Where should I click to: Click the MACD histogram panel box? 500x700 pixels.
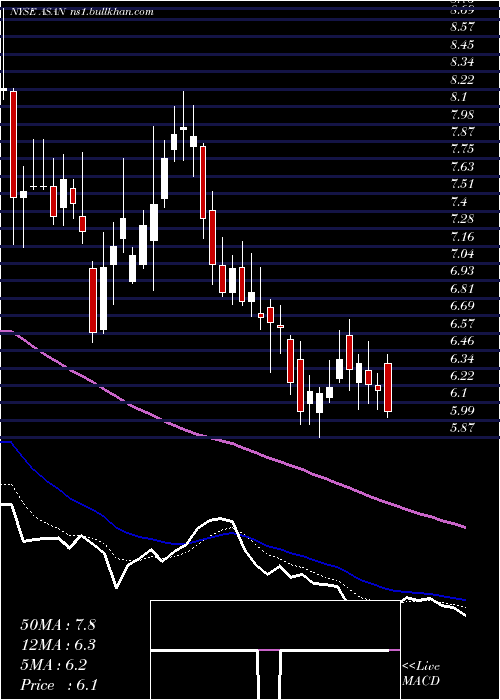[275, 650]
